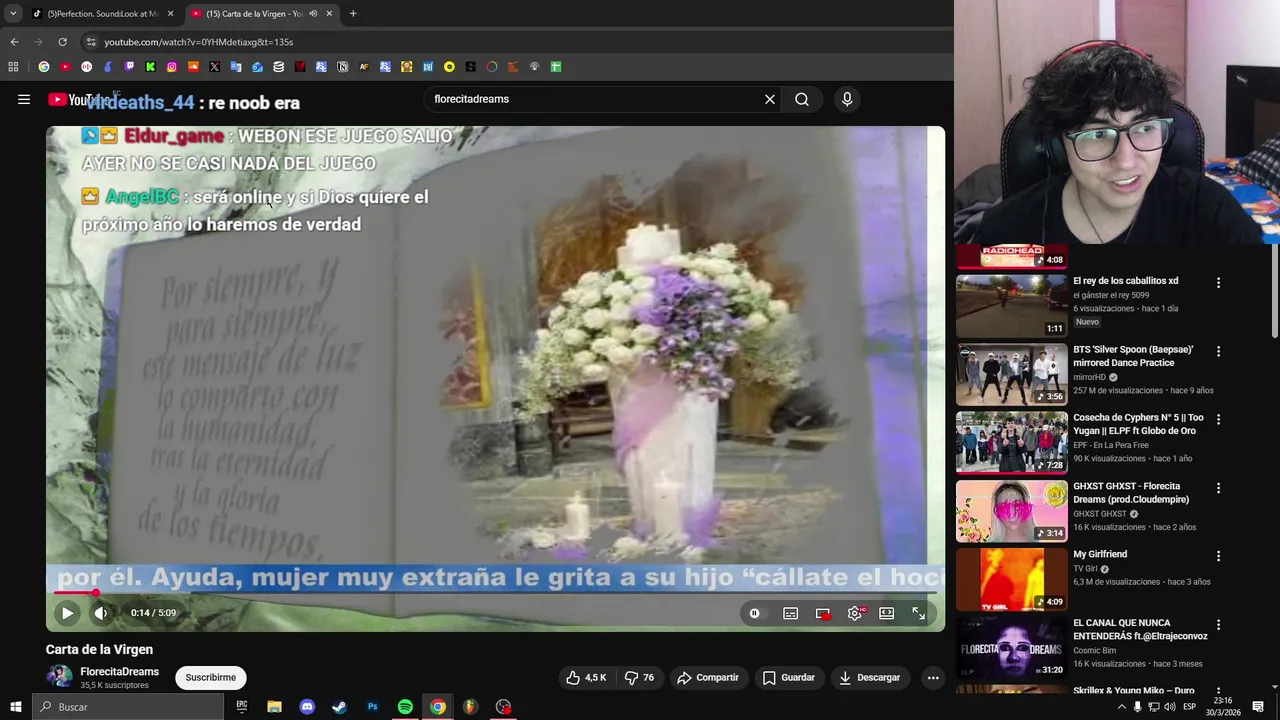Seek on the video progress bar
Image resolution: width=1280 pixels, height=720 pixels.
coord(495,593)
